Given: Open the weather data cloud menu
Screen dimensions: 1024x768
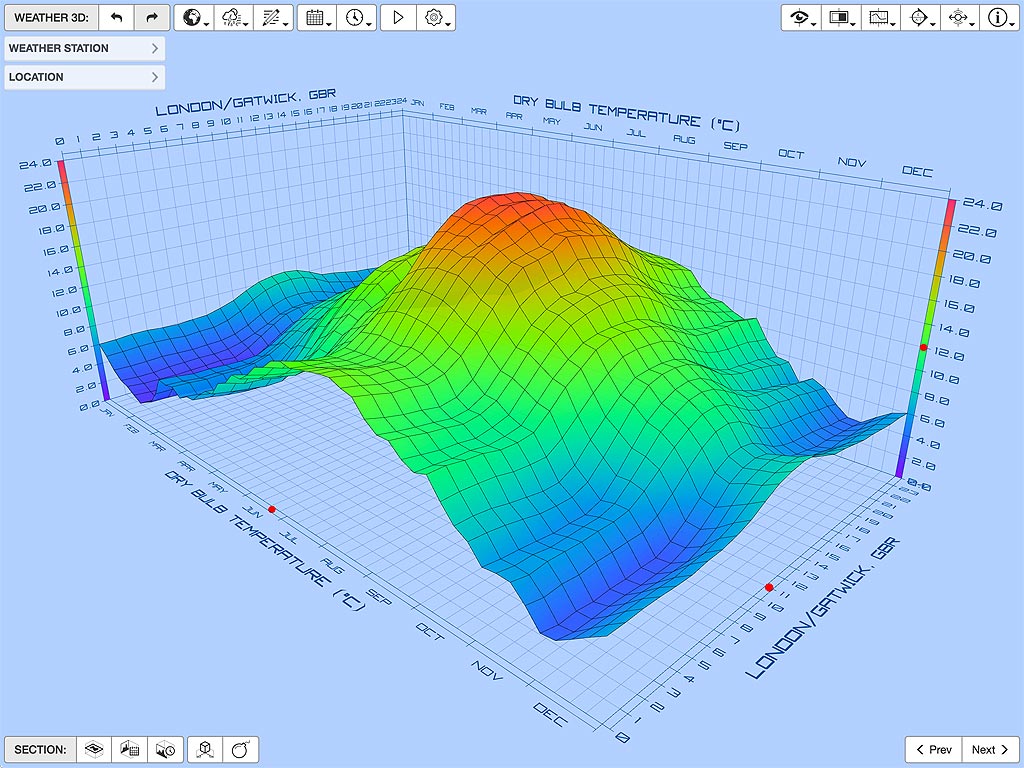Looking at the screenshot, I should (x=234, y=18).
